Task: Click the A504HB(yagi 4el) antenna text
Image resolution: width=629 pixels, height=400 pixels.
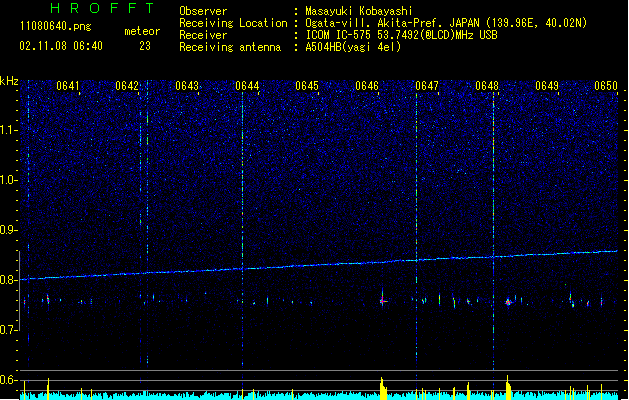Action: pyautogui.click(x=353, y=47)
